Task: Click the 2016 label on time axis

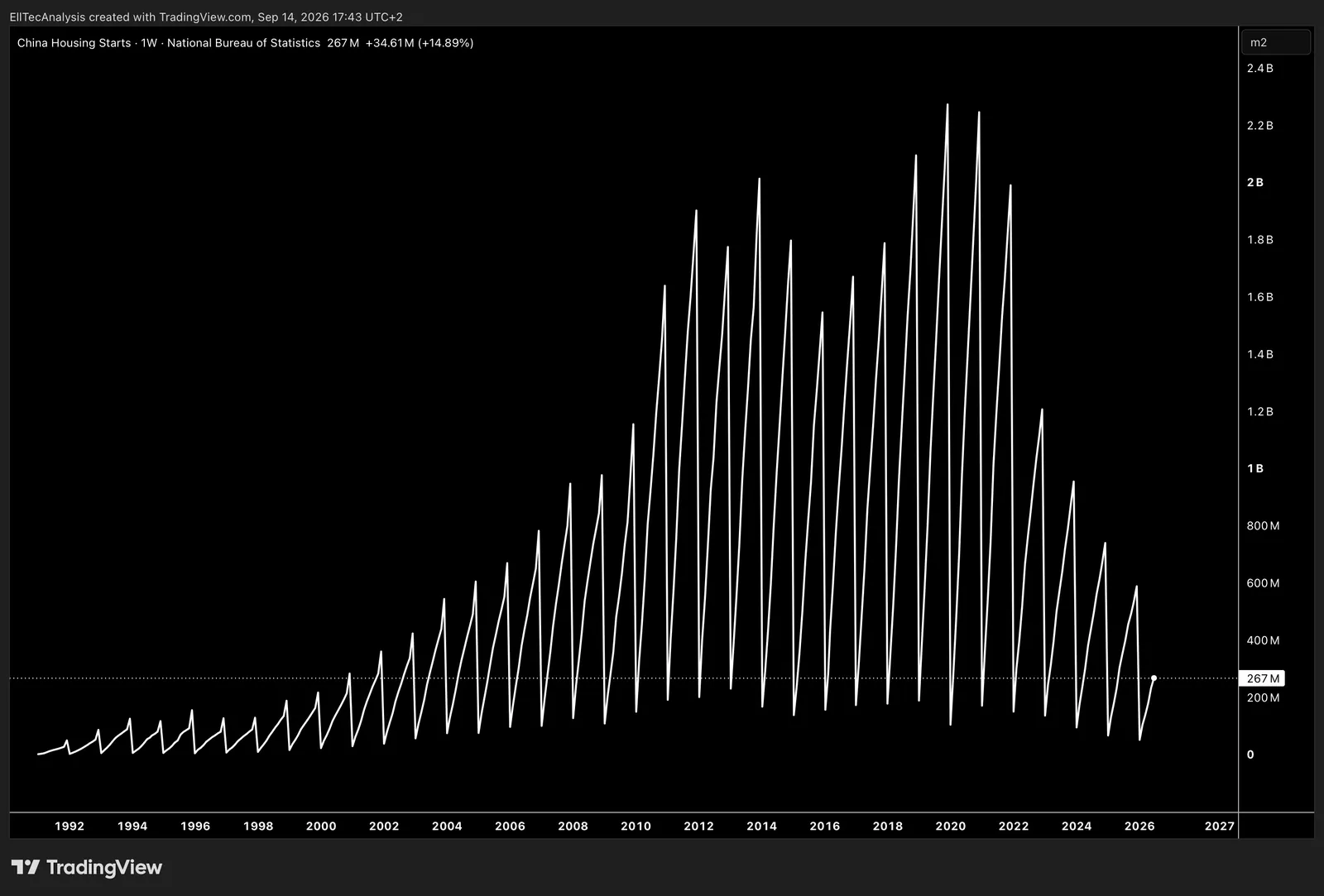Action: [825, 826]
